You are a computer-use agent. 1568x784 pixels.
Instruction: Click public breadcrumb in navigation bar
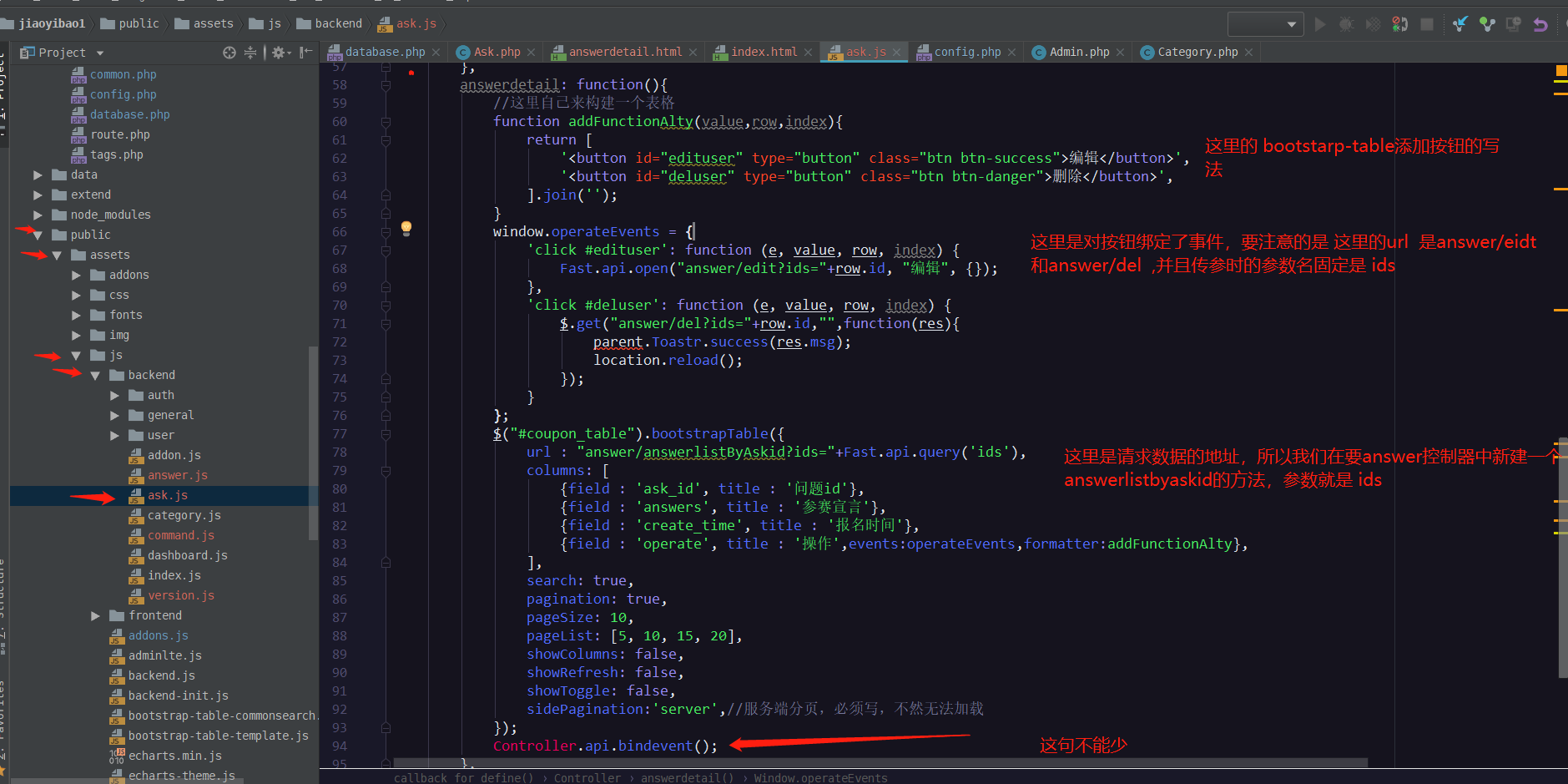(x=139, y=23)
